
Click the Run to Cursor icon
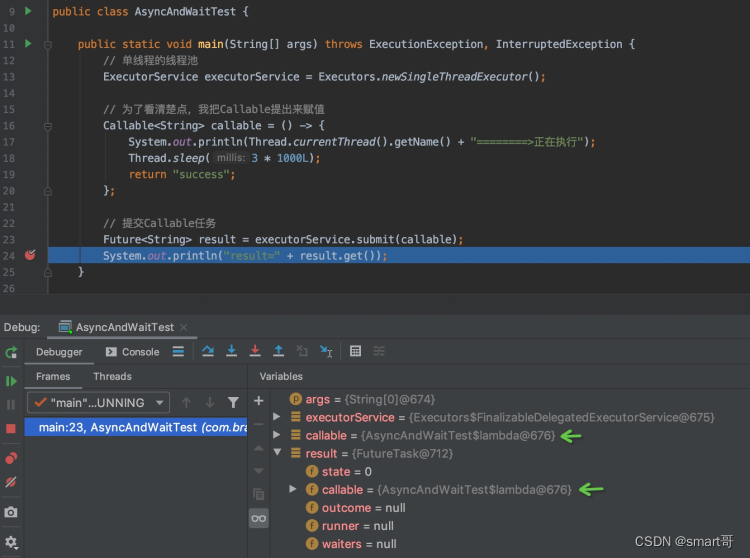coord(326,351)
